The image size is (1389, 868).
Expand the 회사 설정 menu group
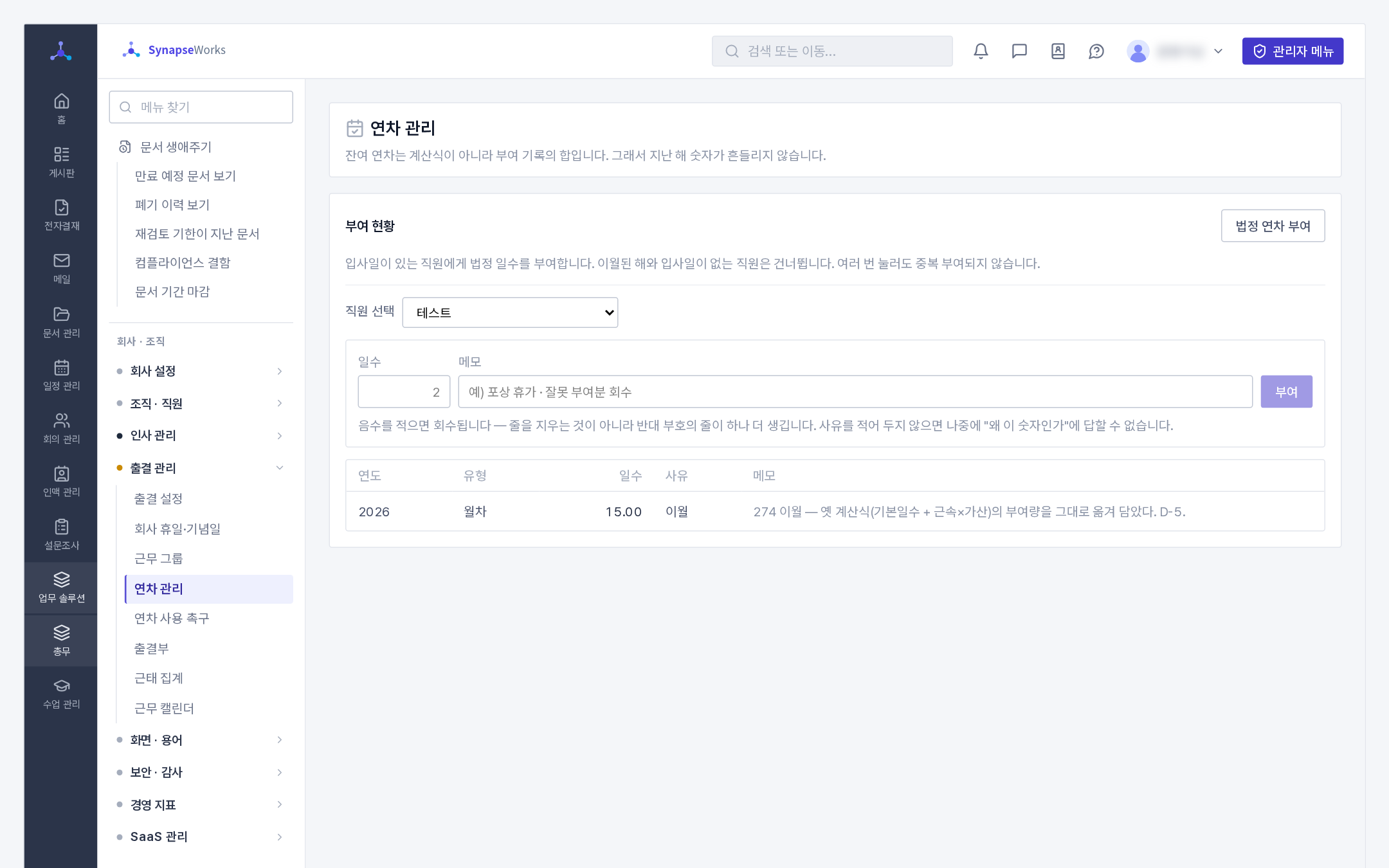click(201, 371)
